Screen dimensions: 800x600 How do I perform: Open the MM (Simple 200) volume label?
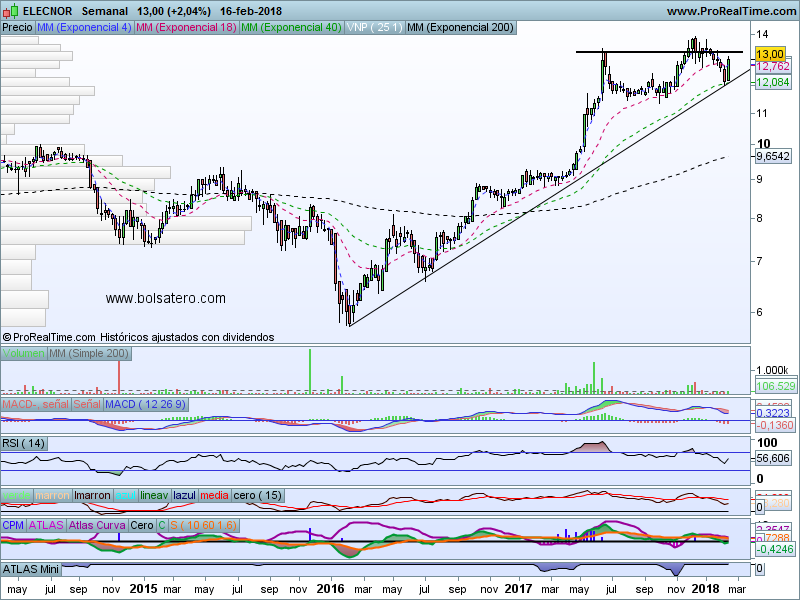tap(89, 354)
